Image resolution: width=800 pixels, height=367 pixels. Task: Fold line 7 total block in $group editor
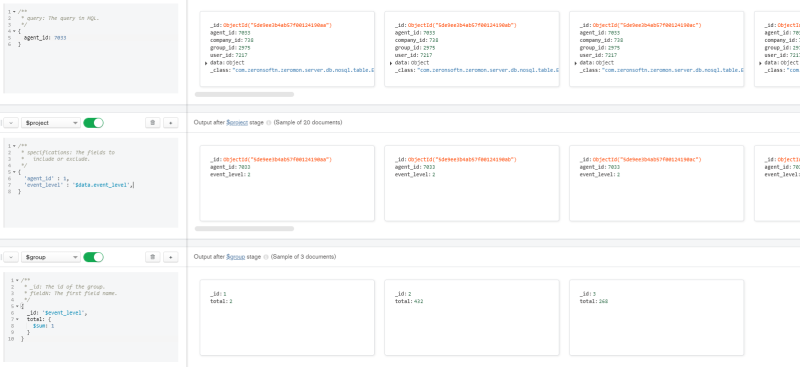pyautogui.click(x=17, y=319)
